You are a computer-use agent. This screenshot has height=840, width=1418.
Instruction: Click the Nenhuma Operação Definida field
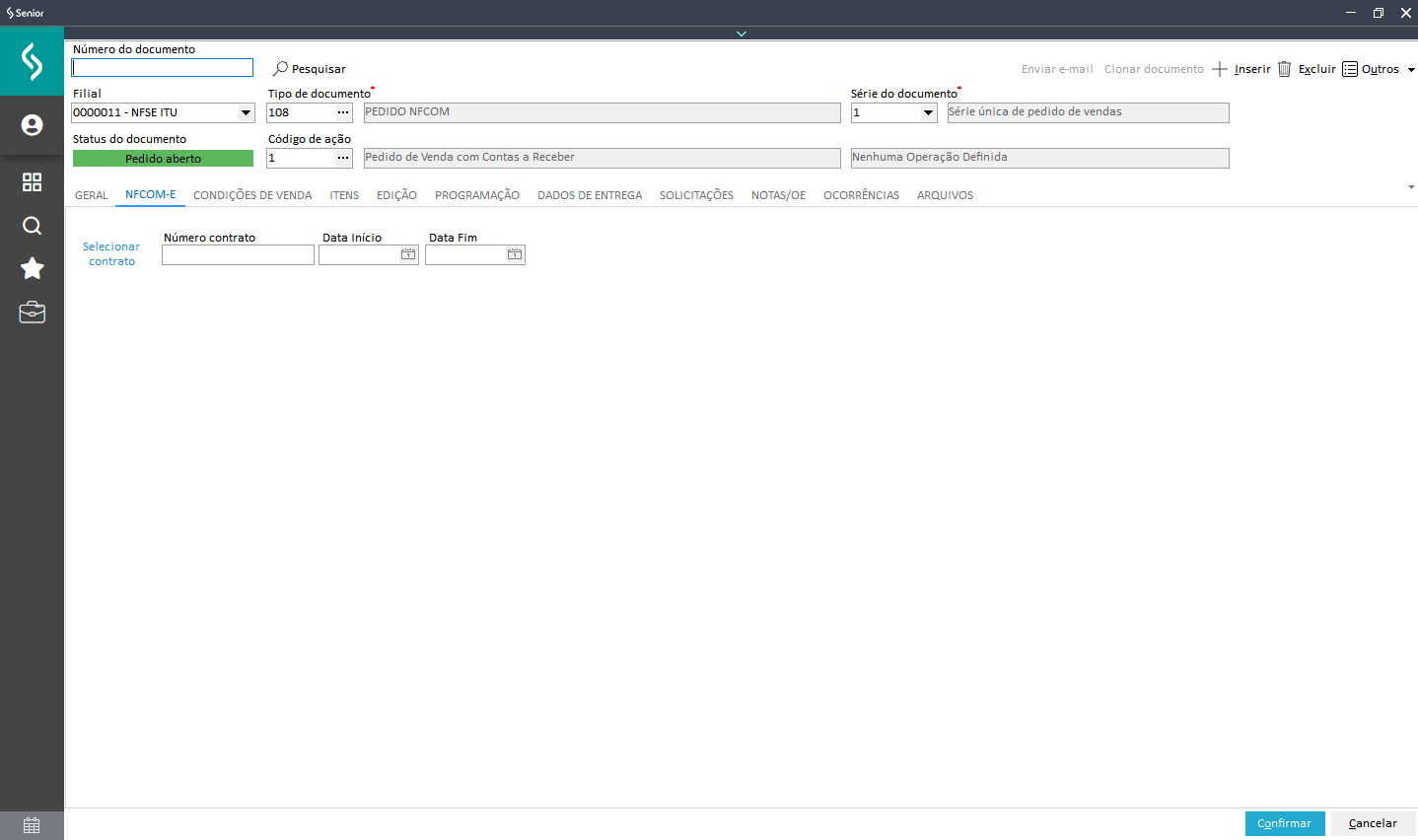(x=1040, y=158)
